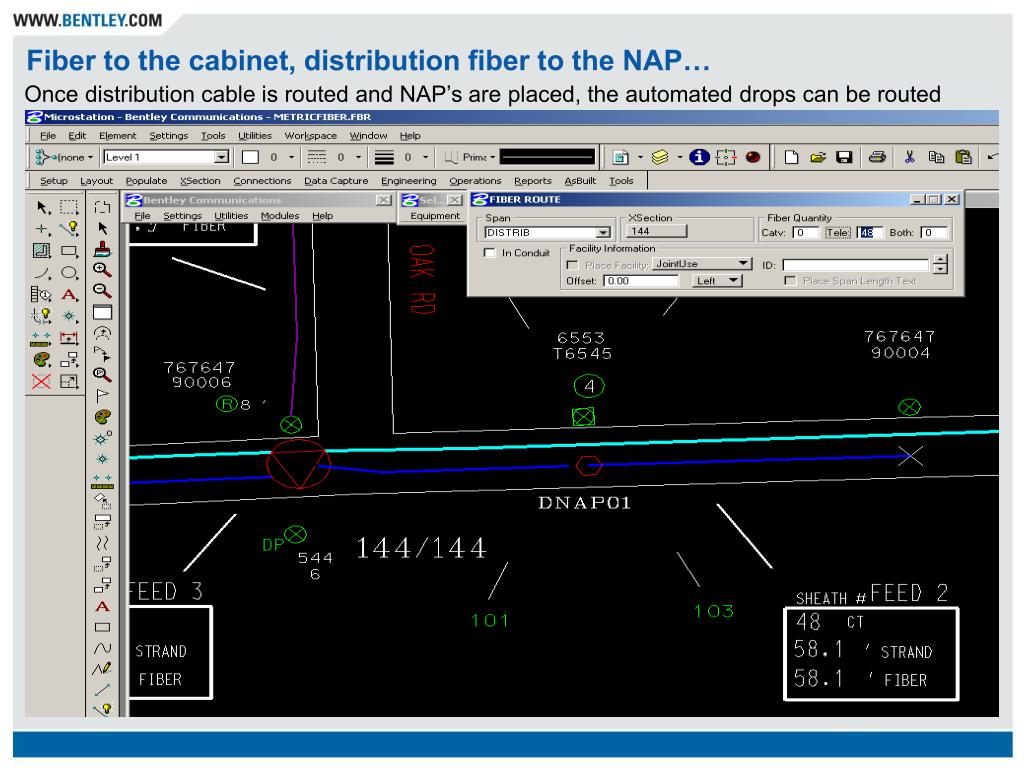Click the Fit View window icon
The height and width of the screenshot is (768, 1024).
(103, 312)
